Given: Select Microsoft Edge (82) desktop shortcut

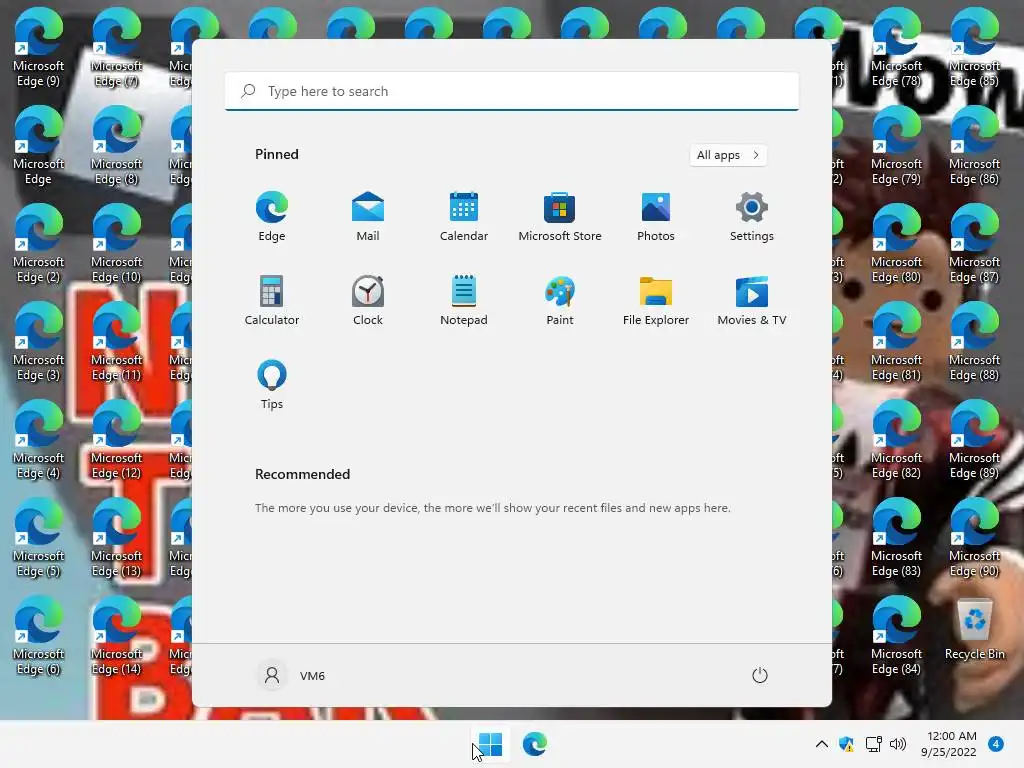Looking at the screenshot, I should pos(897,440).
